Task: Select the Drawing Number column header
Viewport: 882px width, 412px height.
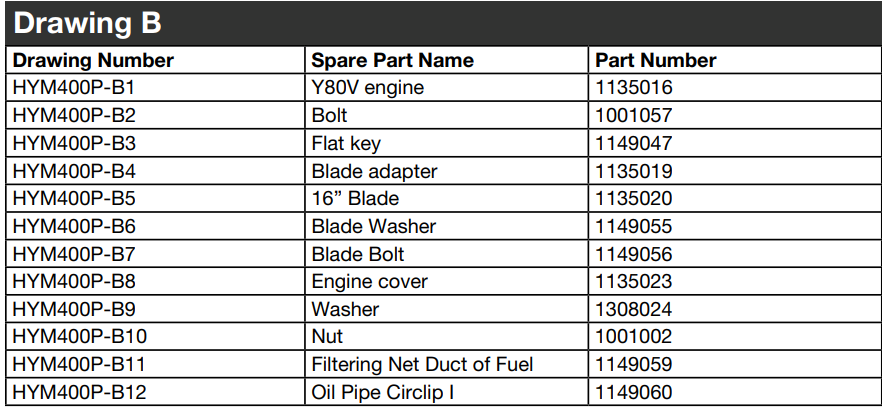Action: 93,60
